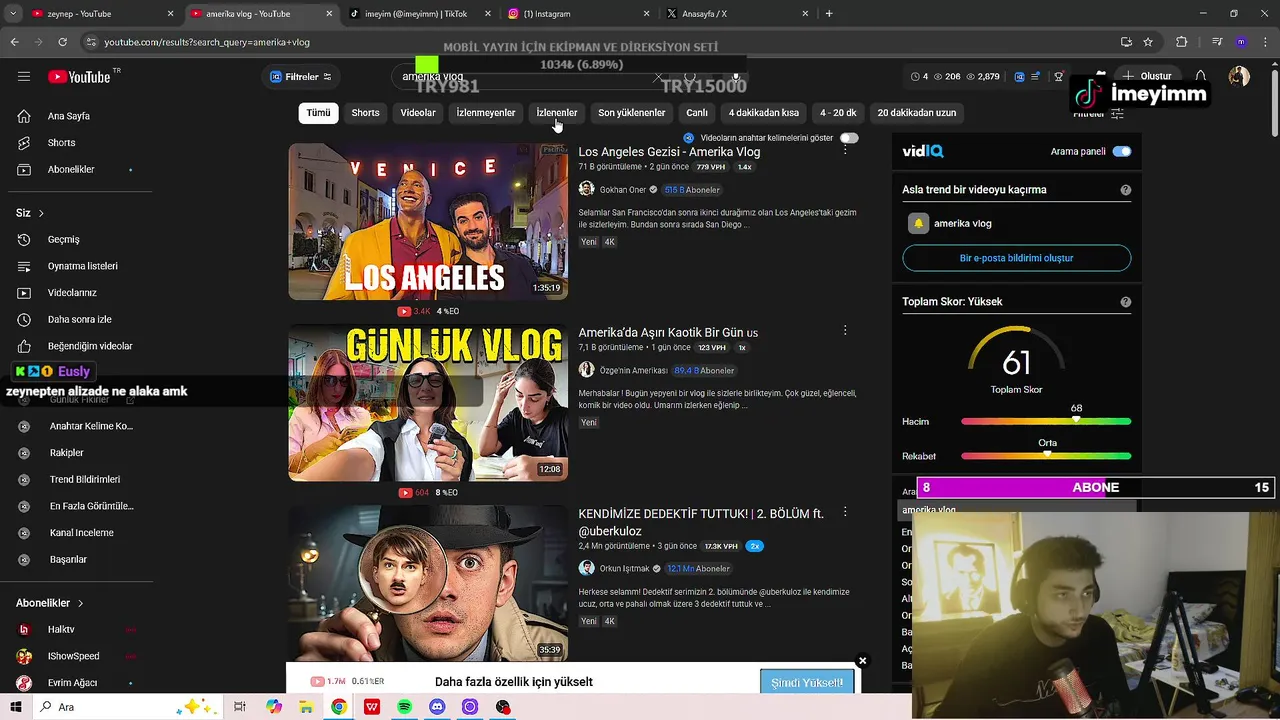
Task: Select the 20 dakikadan uzun chip
Action: pos(917,113)
